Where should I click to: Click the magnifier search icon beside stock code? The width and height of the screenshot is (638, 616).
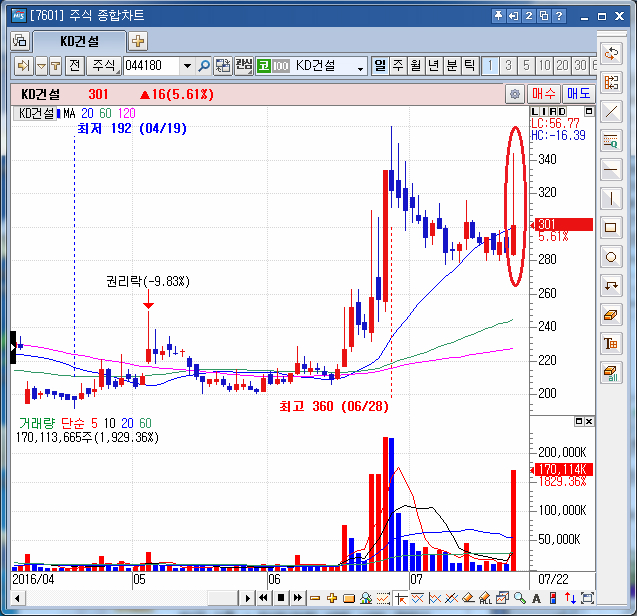pos(204,66)
